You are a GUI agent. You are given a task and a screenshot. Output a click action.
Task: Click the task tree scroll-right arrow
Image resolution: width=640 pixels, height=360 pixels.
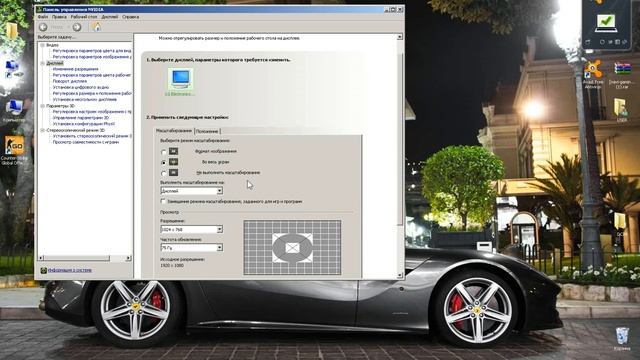pos(128,258)
